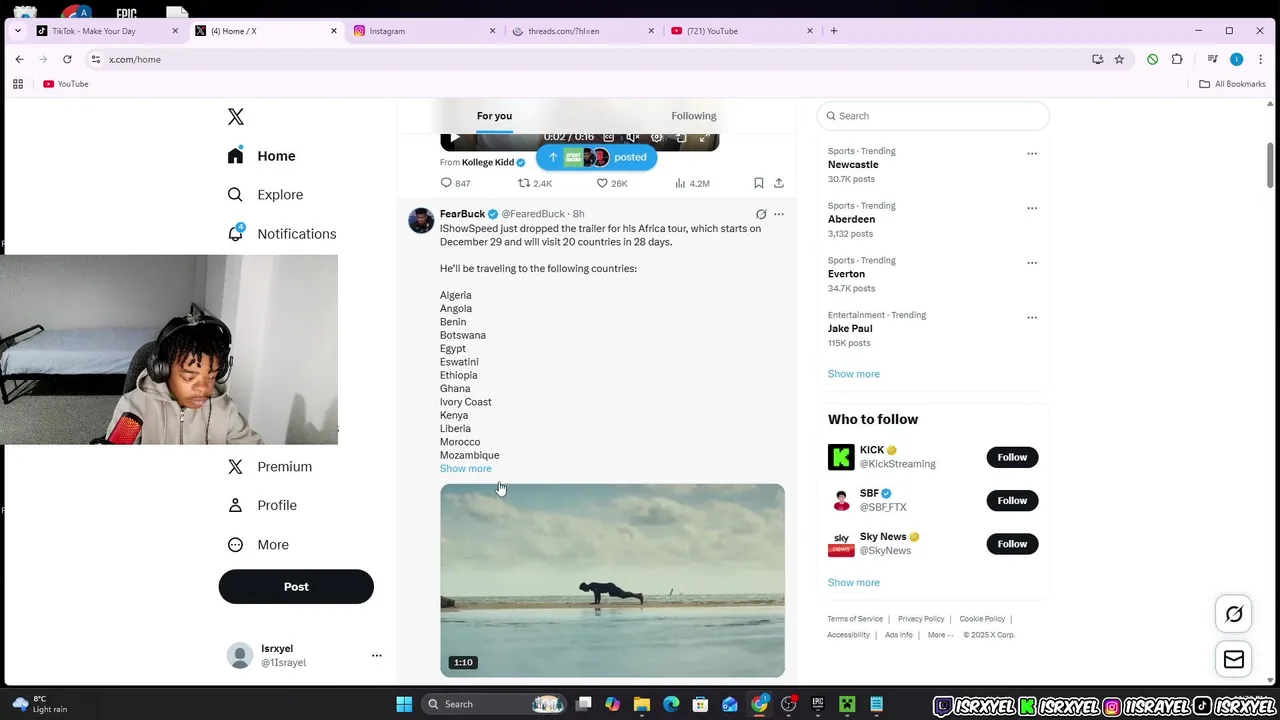Repost the post with 2.4K reposts
Viewport: 1280px width, 720px height.
click(x=524, y=183)
